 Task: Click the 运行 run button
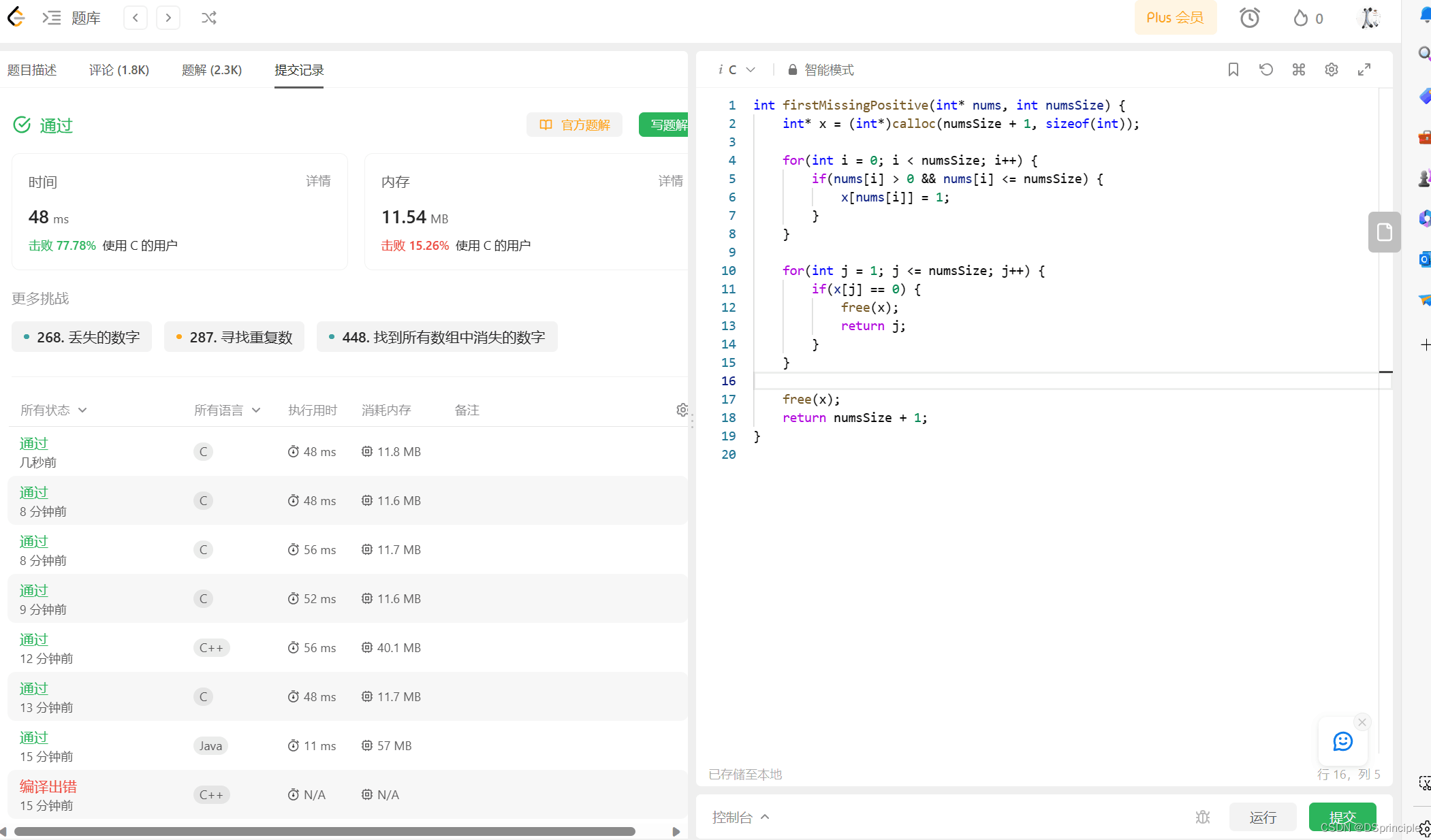point(1263,817)
